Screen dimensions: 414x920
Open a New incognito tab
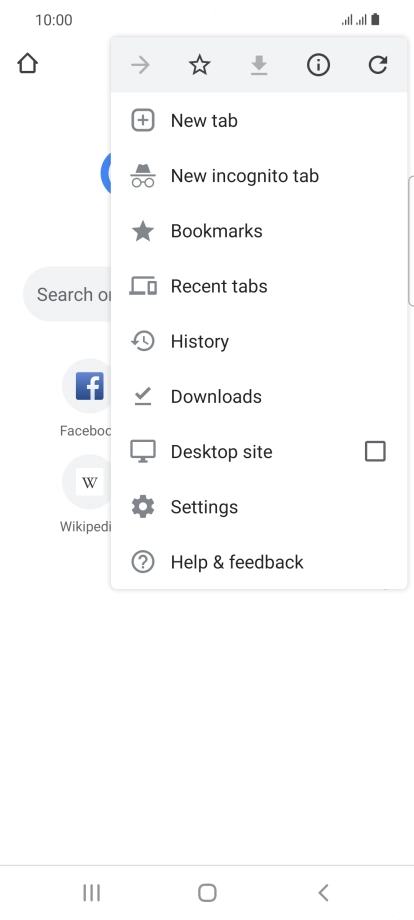(x=259, y=176)
